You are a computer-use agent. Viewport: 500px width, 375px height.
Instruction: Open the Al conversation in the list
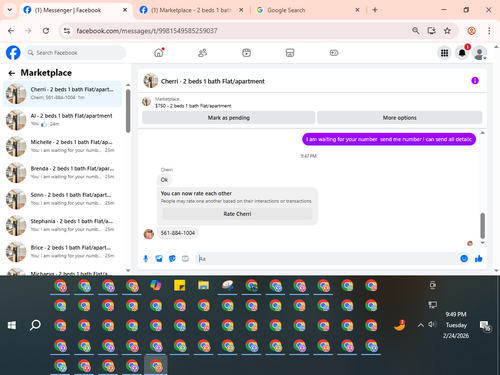pos(62,120)
